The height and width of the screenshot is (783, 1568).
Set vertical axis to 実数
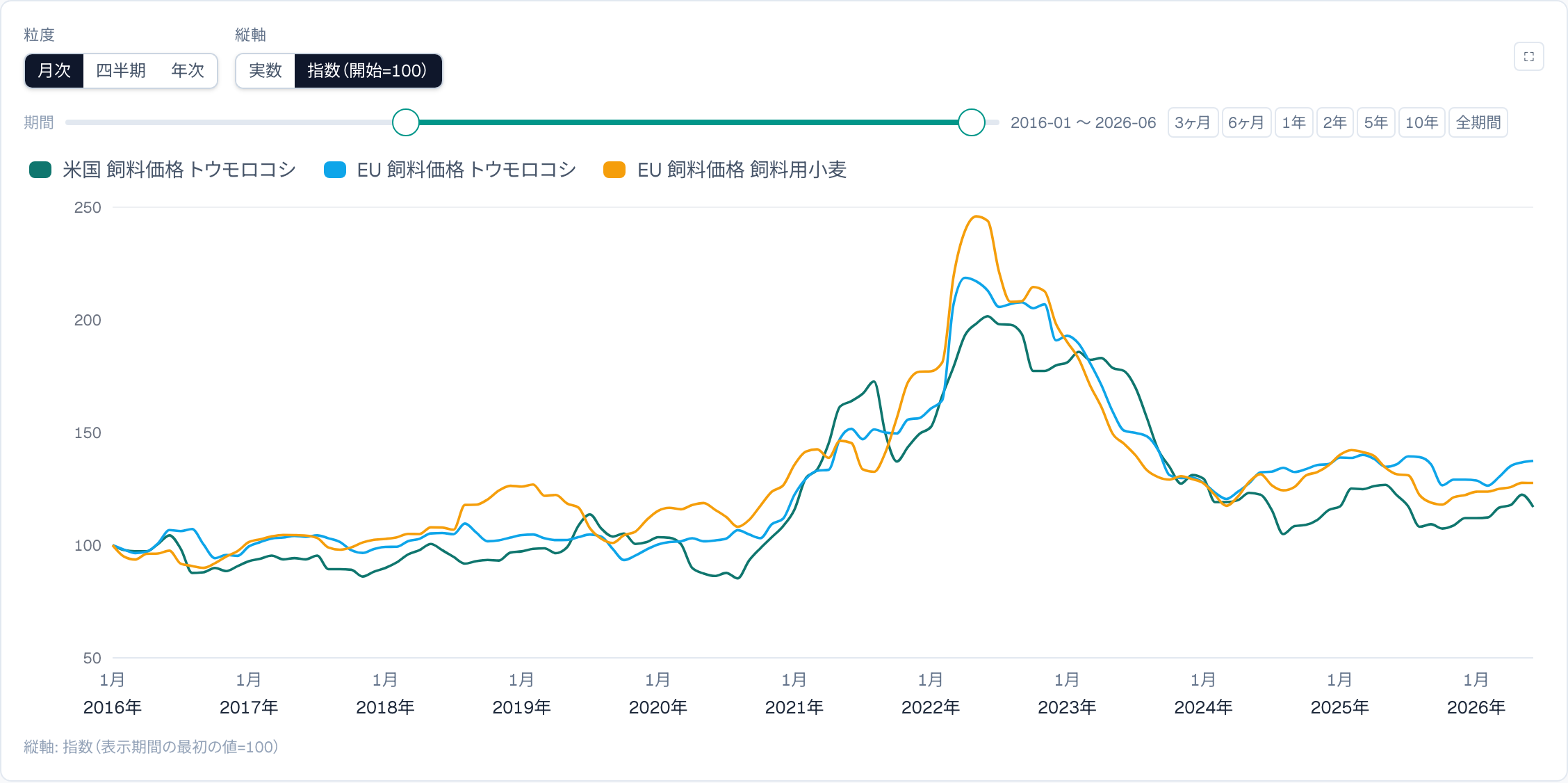[266, 71]
